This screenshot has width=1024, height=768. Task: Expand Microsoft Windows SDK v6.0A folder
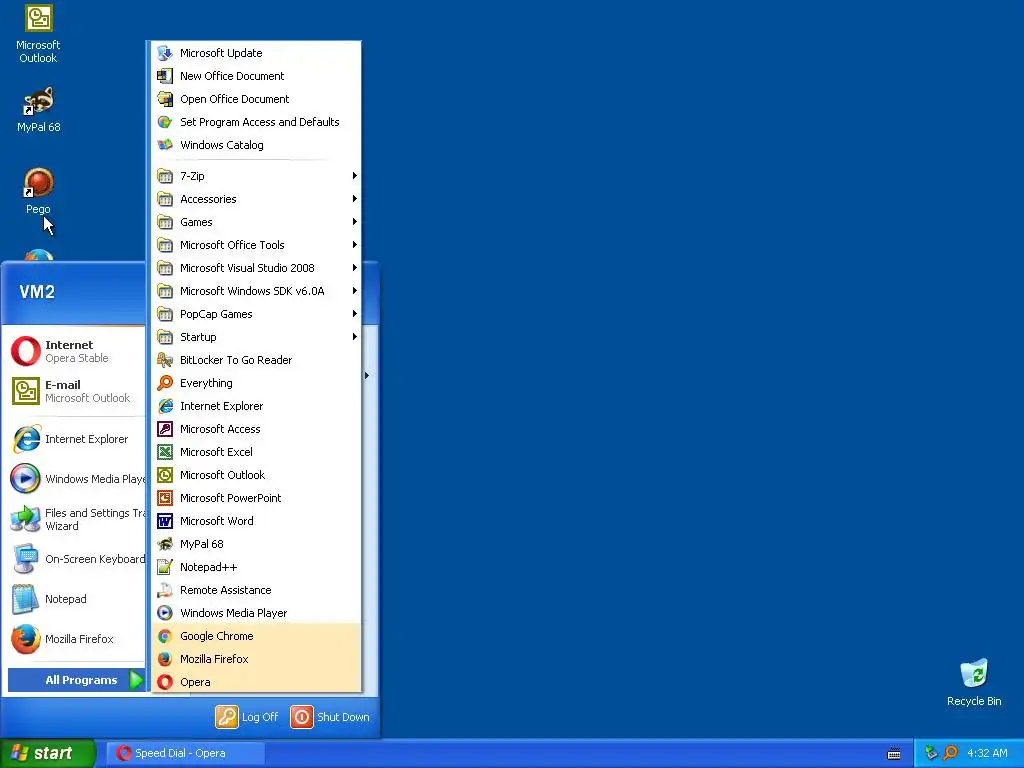pyautogui.click(x=256, y=291)
